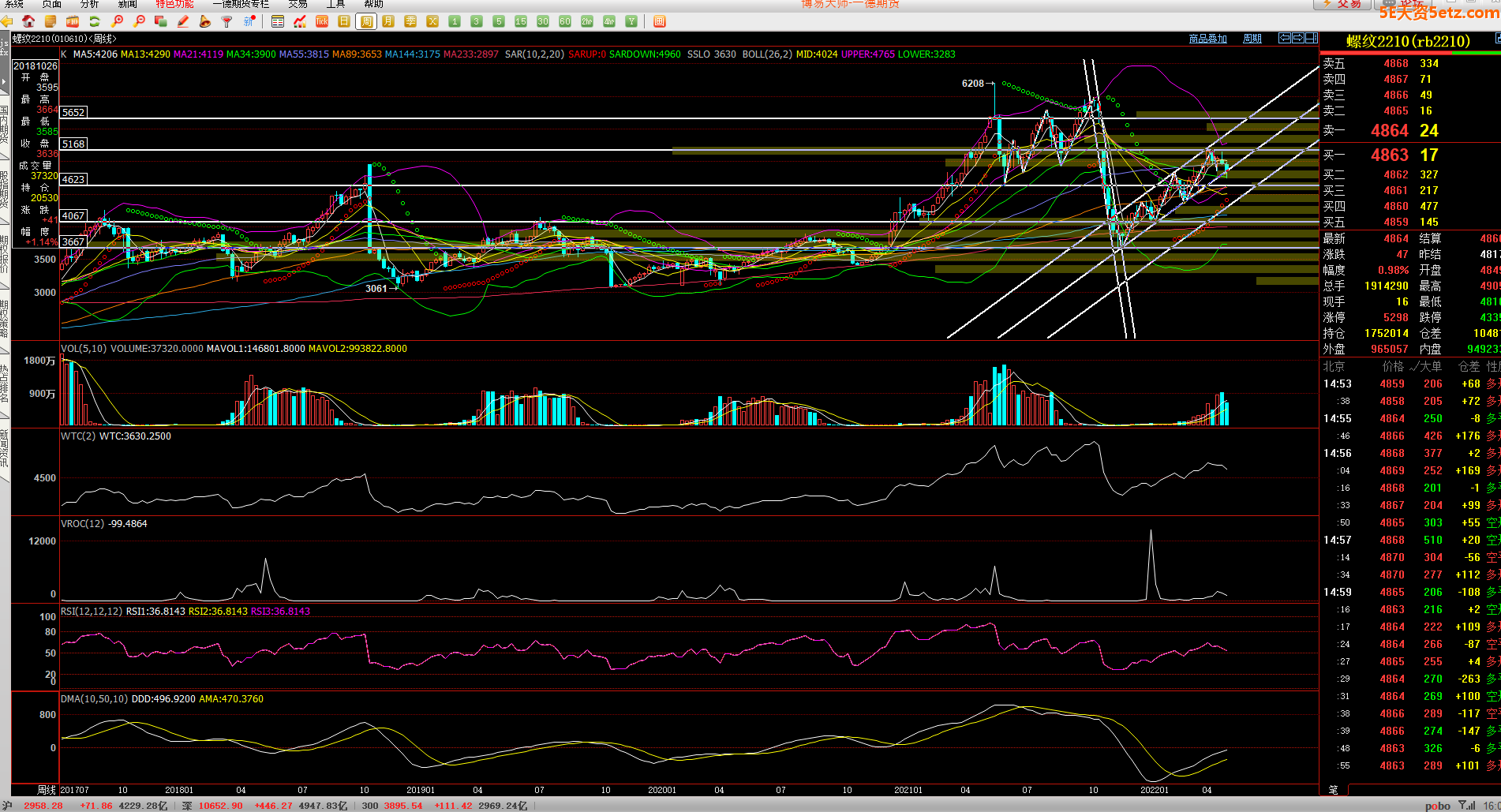1501x812 pixels.
Task: Click the DMA(10,50,10) indicator label
Action: pyautogui.click(x=95, y=698)
